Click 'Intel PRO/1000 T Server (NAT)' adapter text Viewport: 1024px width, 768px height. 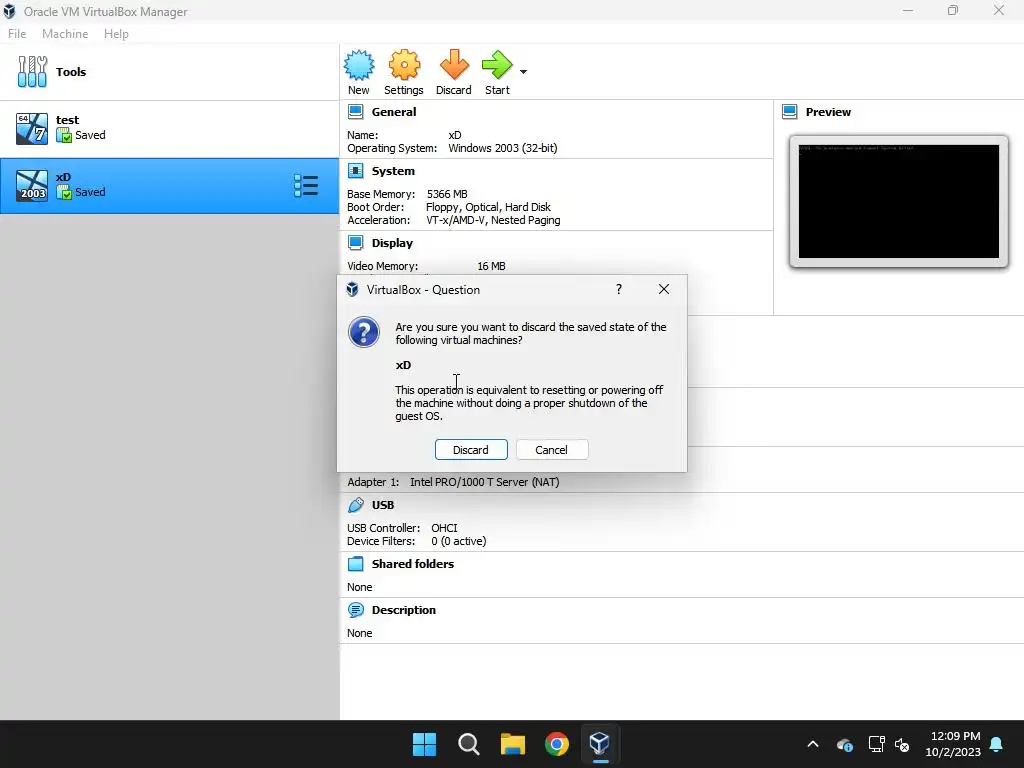pyautogui.click(x=485, y=482)
